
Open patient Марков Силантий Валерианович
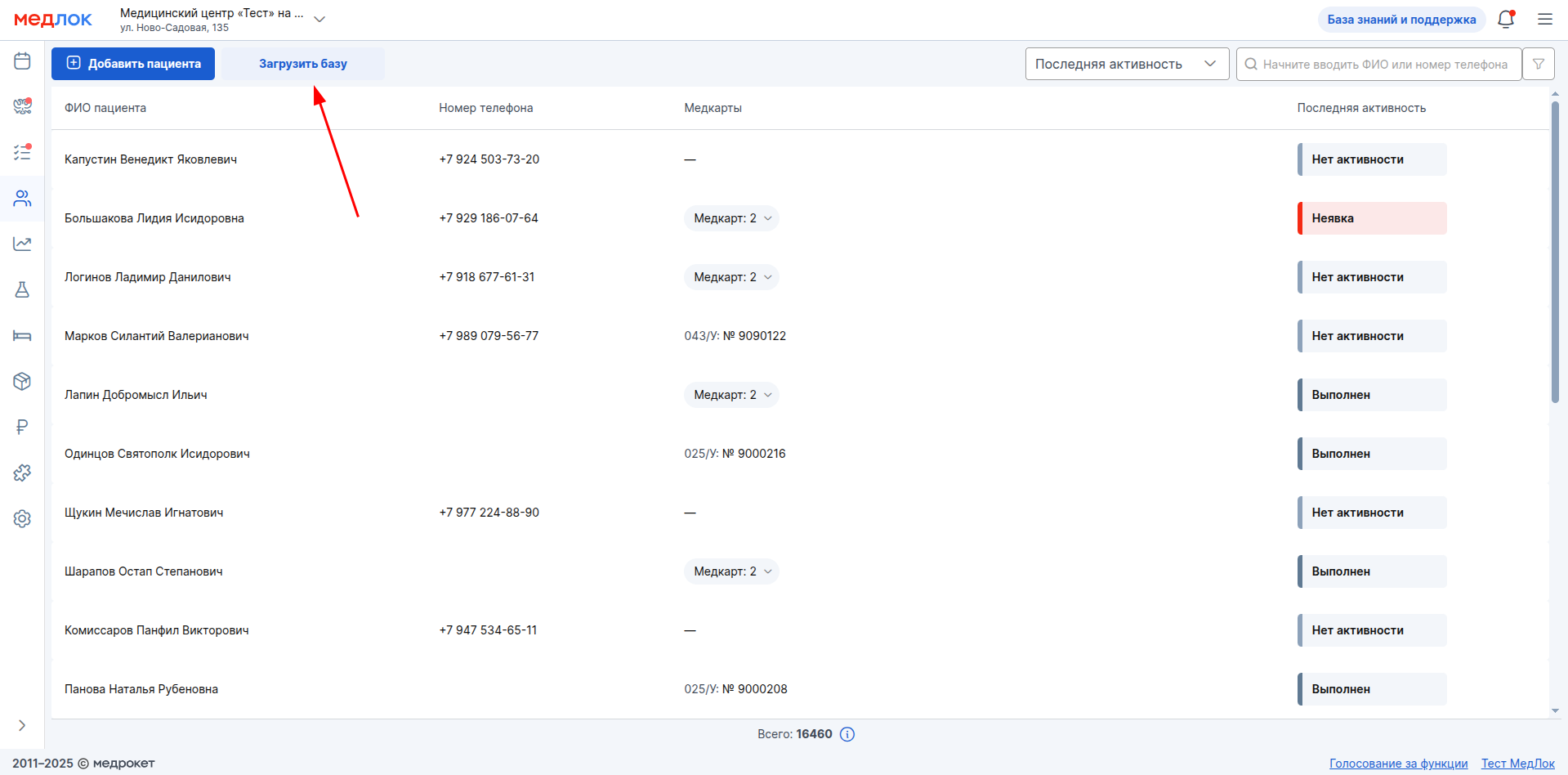point(157,336)
